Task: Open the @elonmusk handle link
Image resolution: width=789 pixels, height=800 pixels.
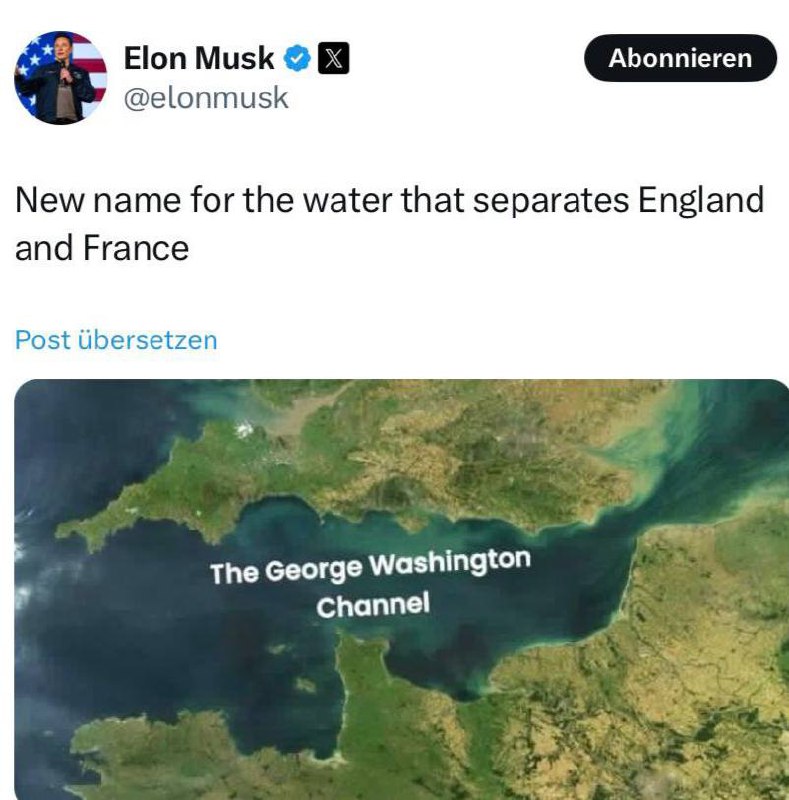Action: click(206, 97)
